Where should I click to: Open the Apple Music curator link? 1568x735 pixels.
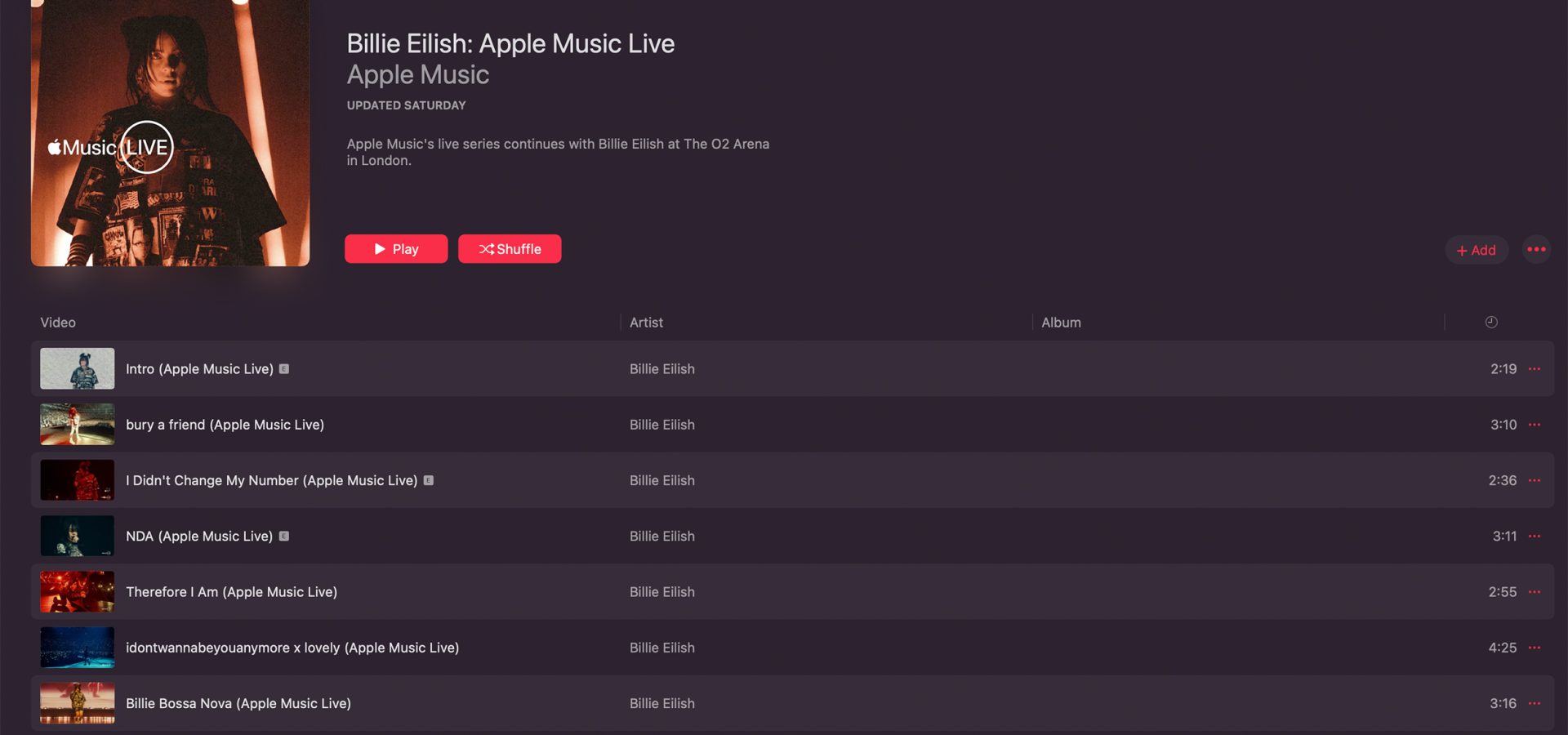tap(418, 74)
